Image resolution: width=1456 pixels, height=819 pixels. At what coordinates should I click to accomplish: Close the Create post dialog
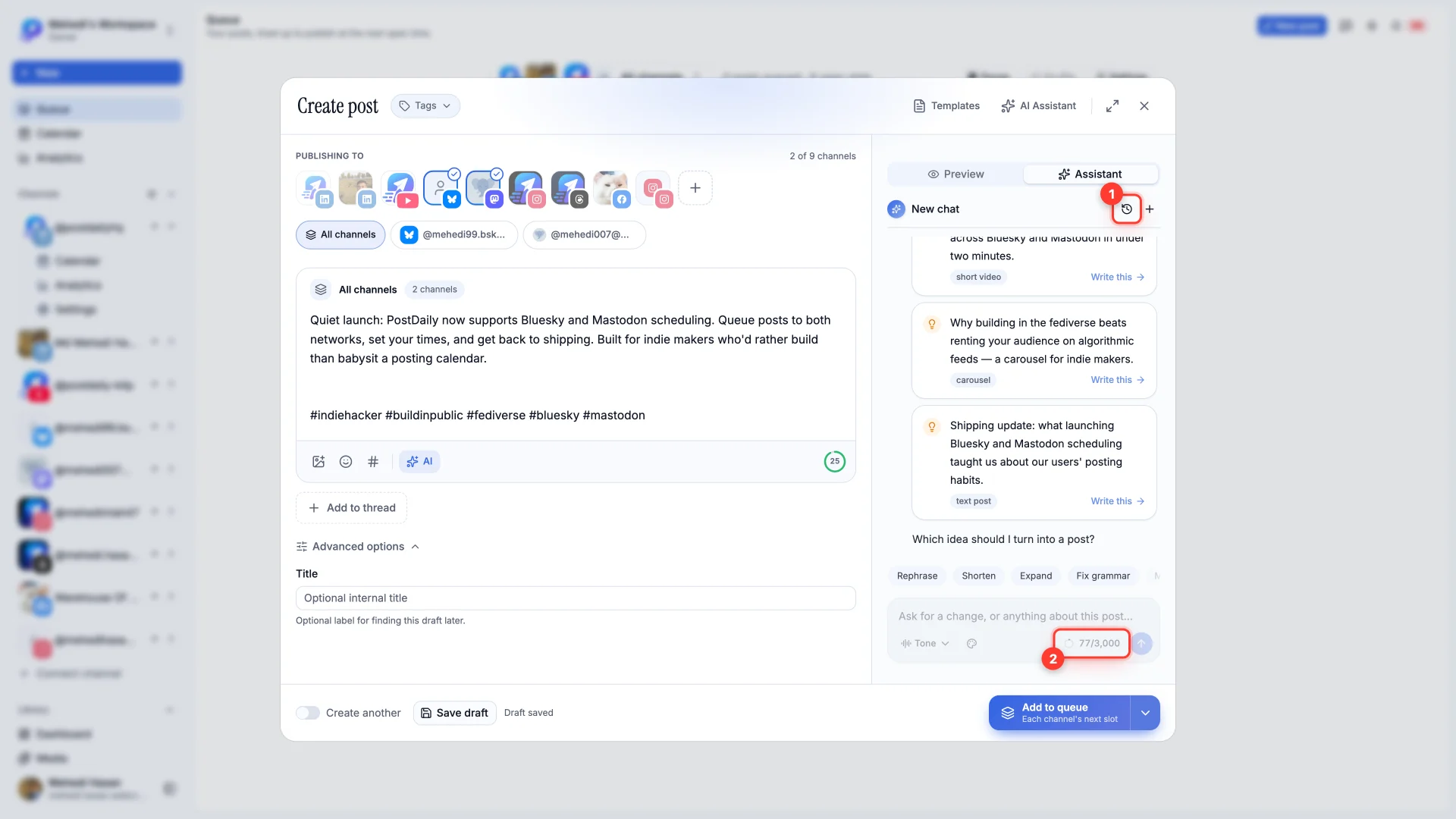click(x=1144, y=106)
